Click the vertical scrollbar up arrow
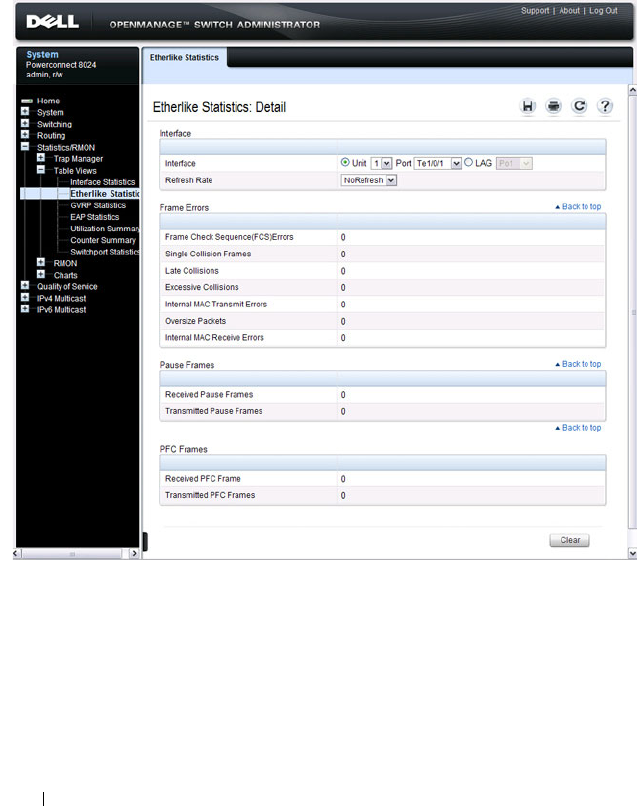Screen dimensions: 641x806 (x=633, y=90)
